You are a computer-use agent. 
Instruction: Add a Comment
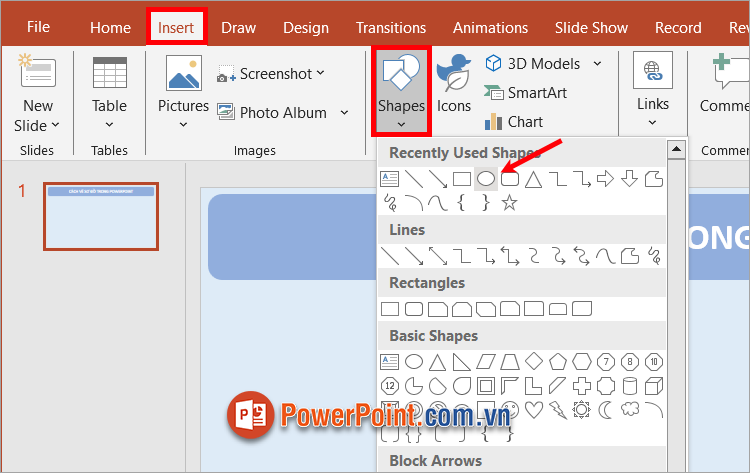point(724,84)
